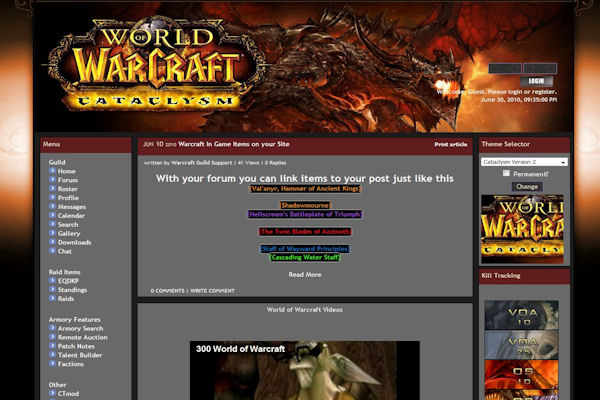Open the Downloads menu link
The image size is (600, 400).
coord(75,242)
